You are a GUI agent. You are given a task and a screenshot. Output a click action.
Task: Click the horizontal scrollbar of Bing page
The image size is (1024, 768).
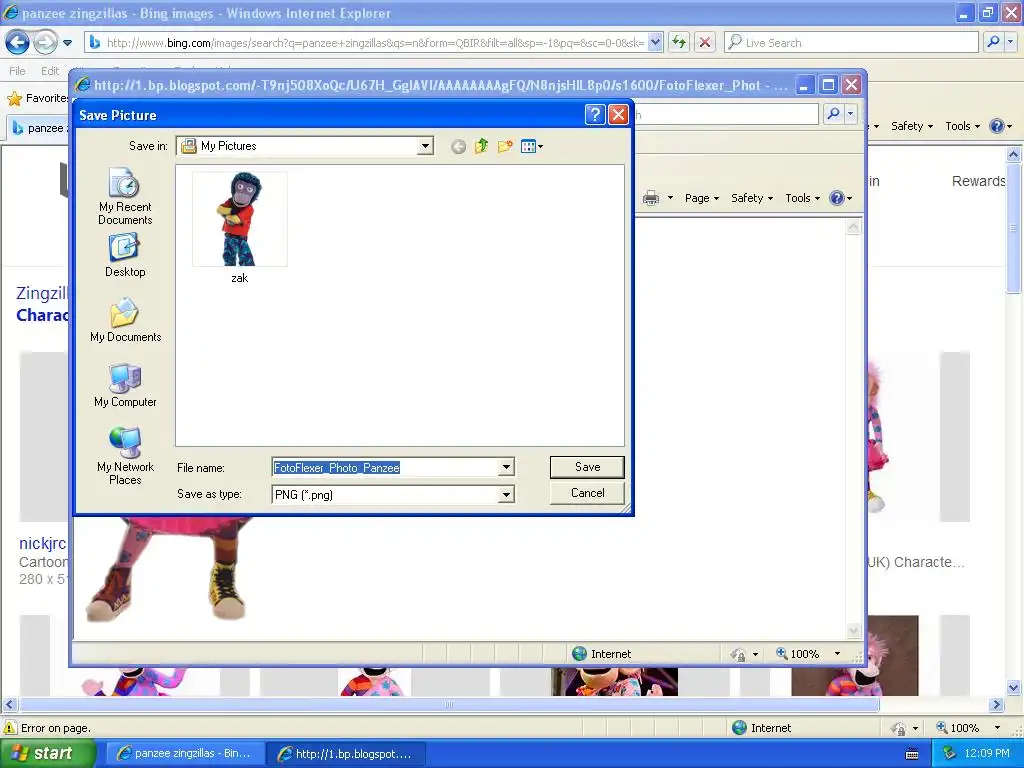tap(449, 705)
